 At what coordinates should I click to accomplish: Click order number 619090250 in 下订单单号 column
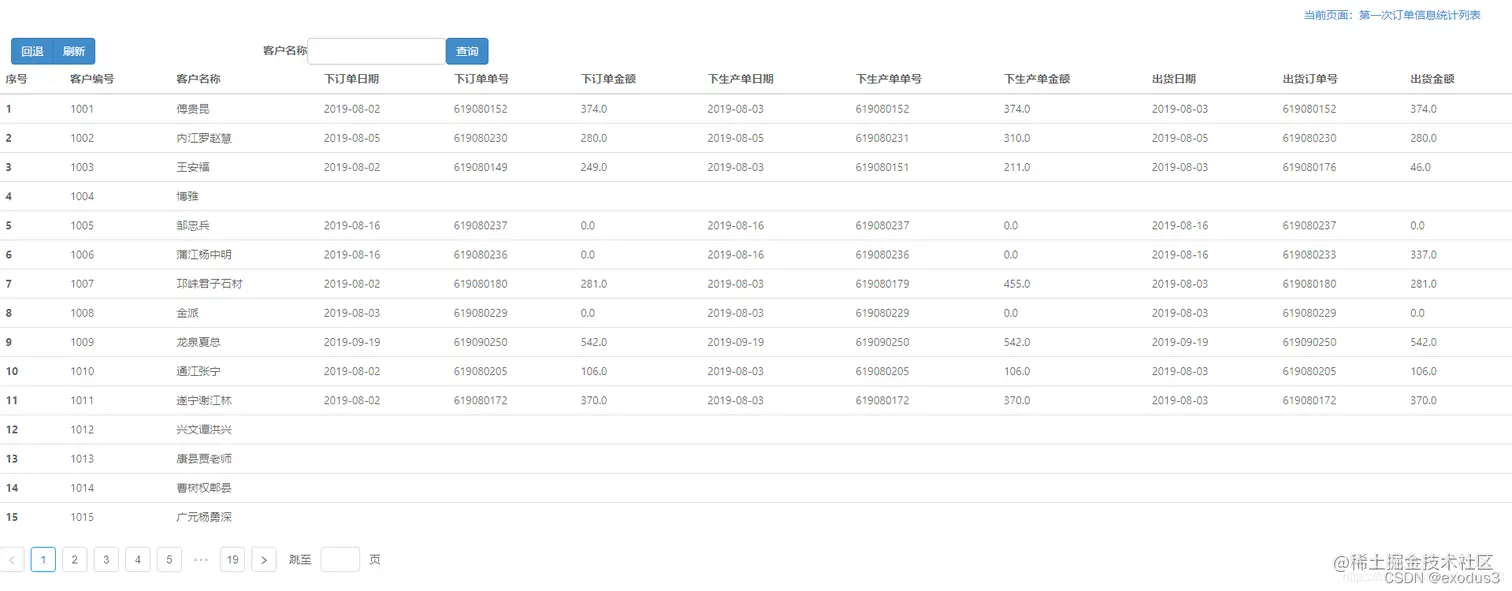click(481, 342)
